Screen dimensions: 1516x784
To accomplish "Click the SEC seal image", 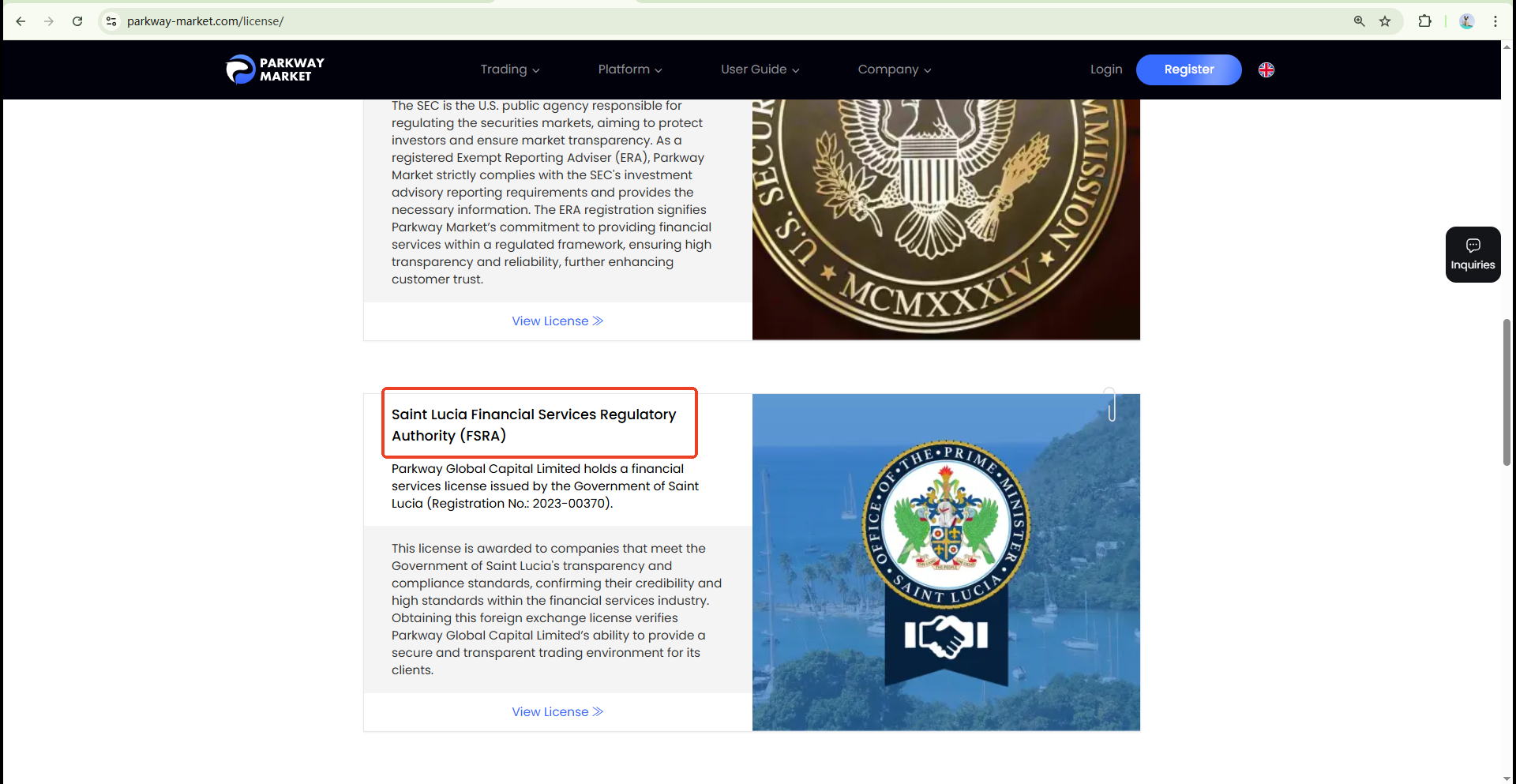I will click(946, 219).
